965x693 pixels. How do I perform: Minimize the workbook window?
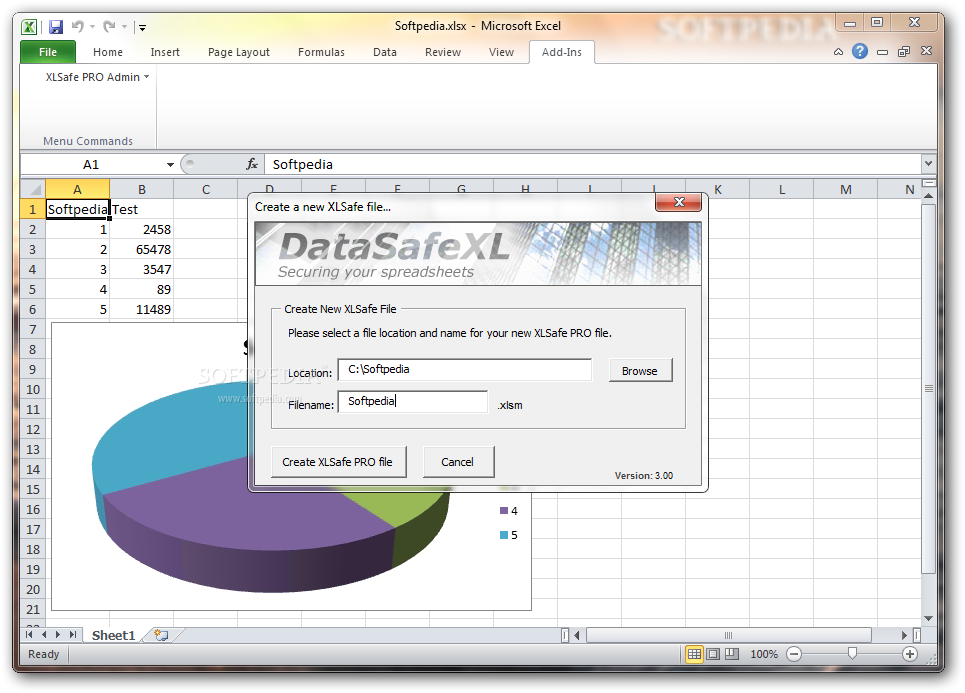(882, 52)
